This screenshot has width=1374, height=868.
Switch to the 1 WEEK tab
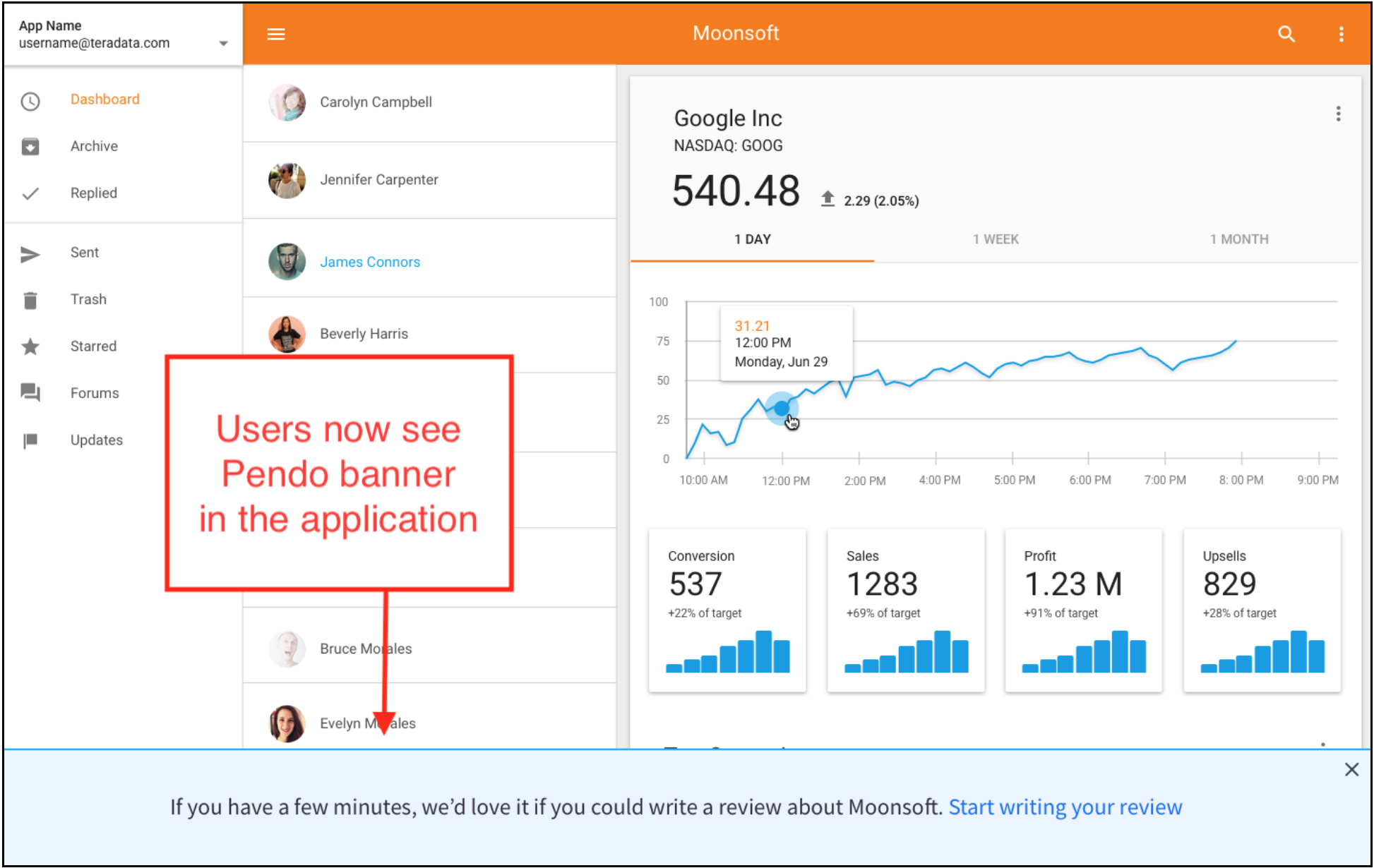pos(996,239)
